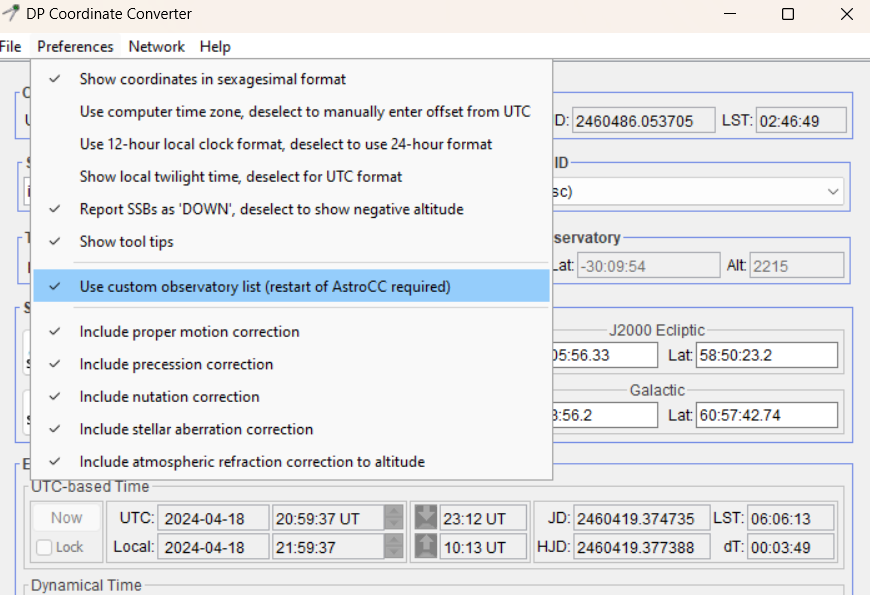Enable 'Use computer time zone' option
The height and width of the screenshot is (595, 870).
[x=305, y=112]
